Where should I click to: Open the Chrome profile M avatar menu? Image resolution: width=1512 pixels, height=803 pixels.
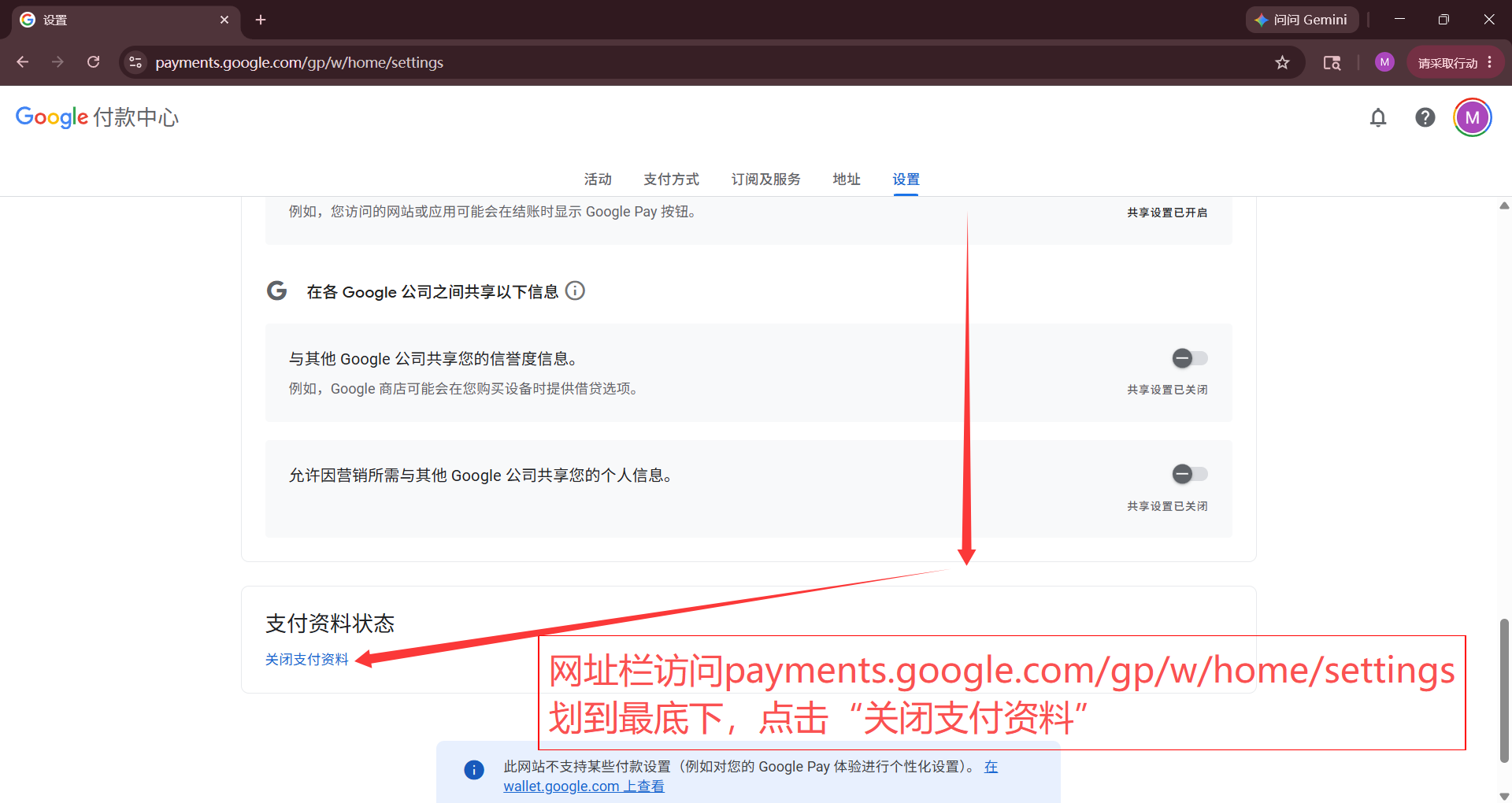coord(1384,62)
